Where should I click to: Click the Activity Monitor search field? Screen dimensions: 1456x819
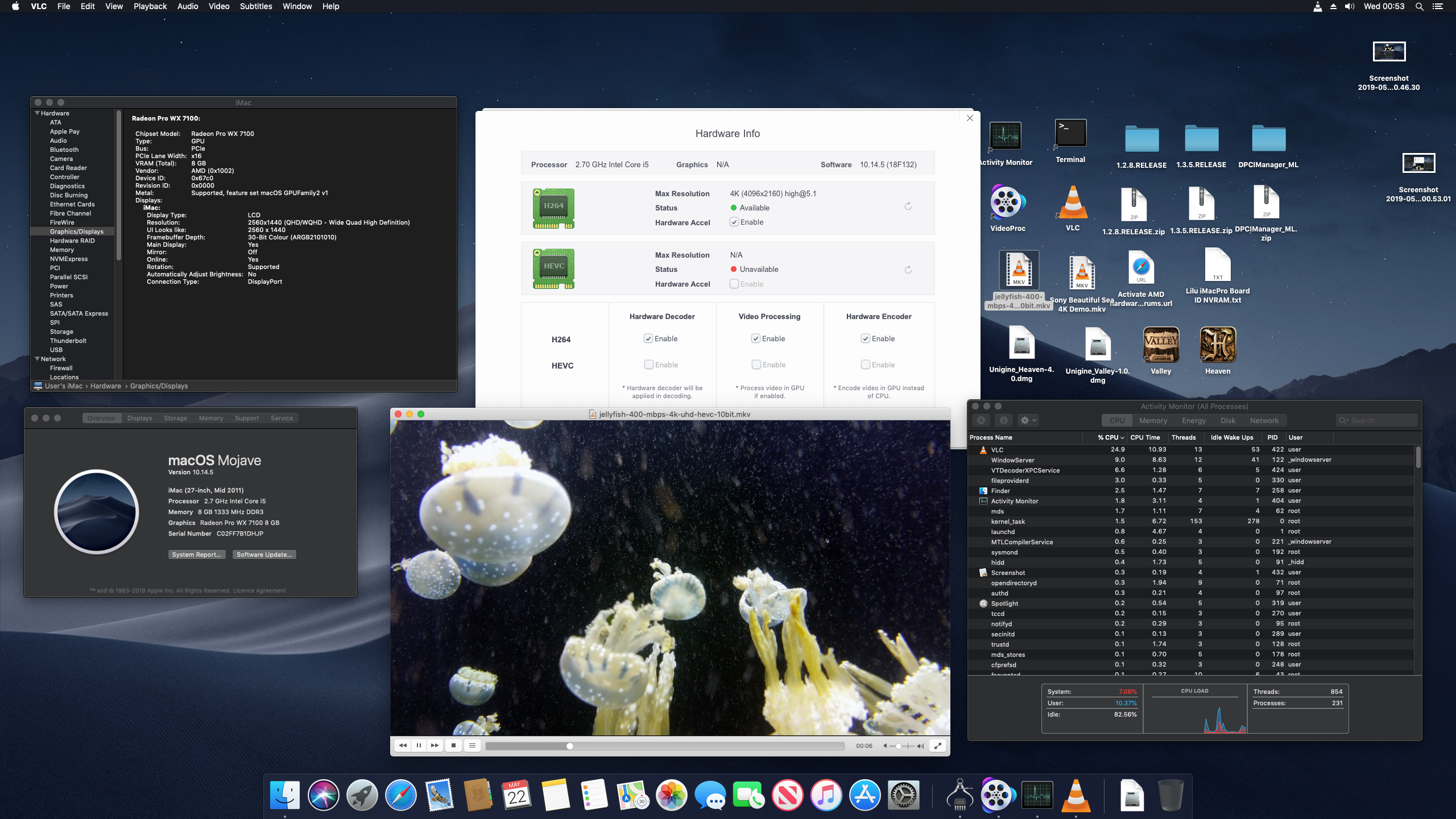[1376, 420]
